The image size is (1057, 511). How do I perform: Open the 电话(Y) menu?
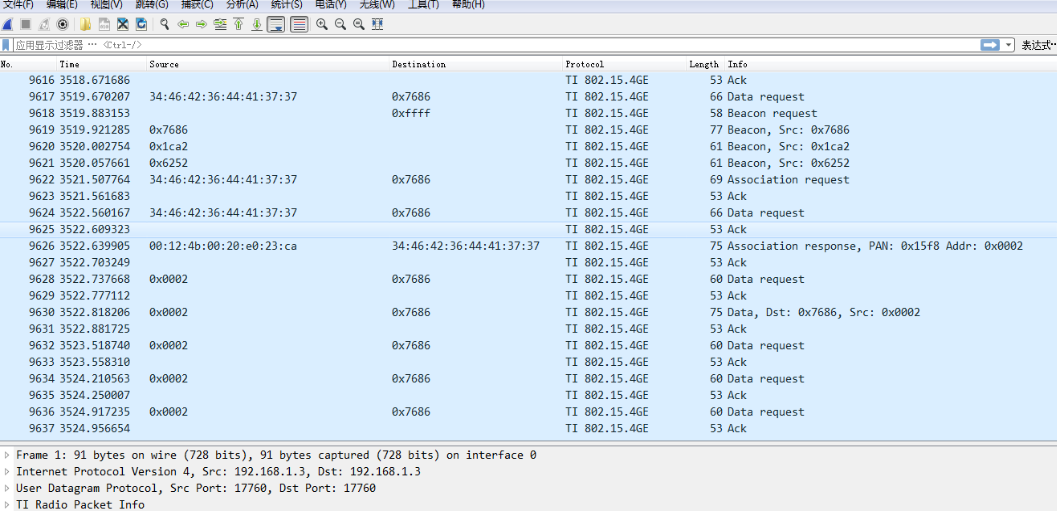tap(331, 5)
